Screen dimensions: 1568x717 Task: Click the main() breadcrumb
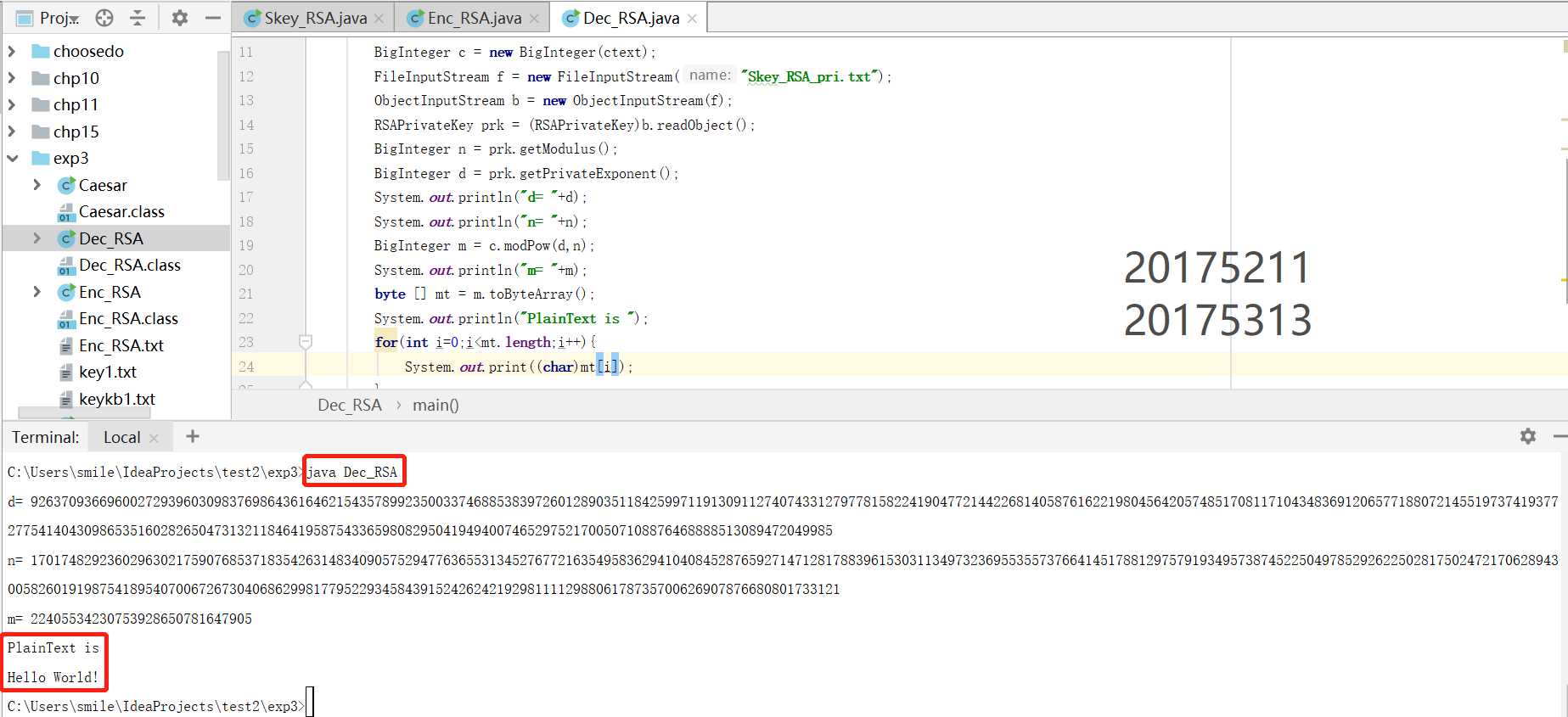436,405
